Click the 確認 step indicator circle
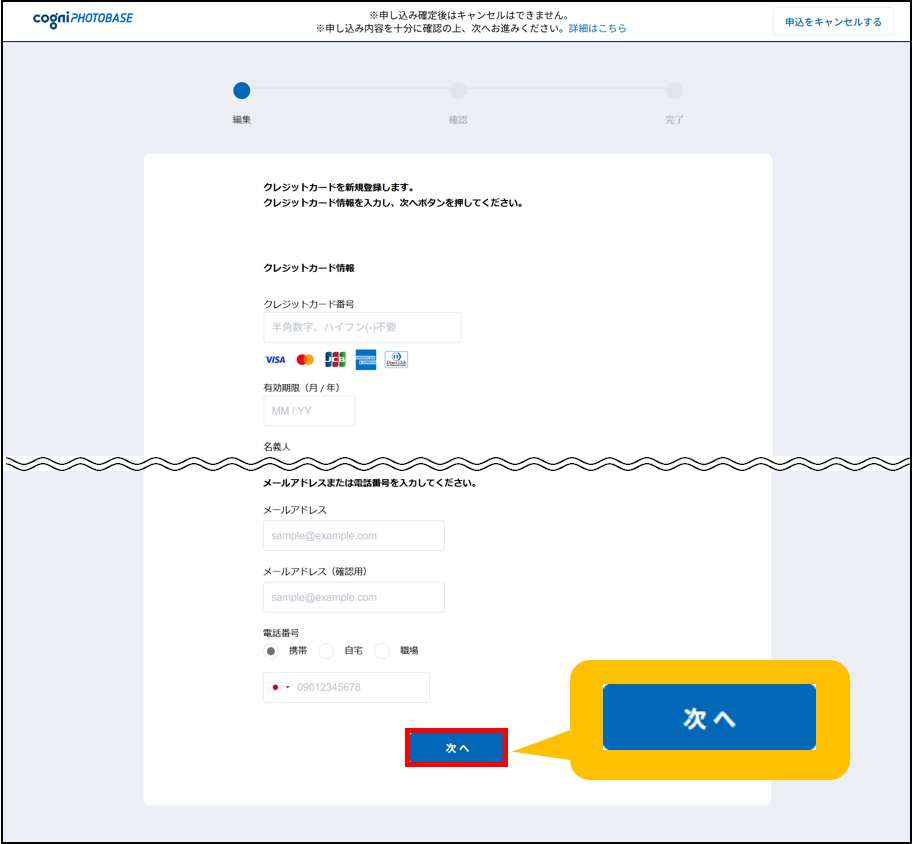Image resolution: width=912 pixels, height=844 pixels. (458, 91)
